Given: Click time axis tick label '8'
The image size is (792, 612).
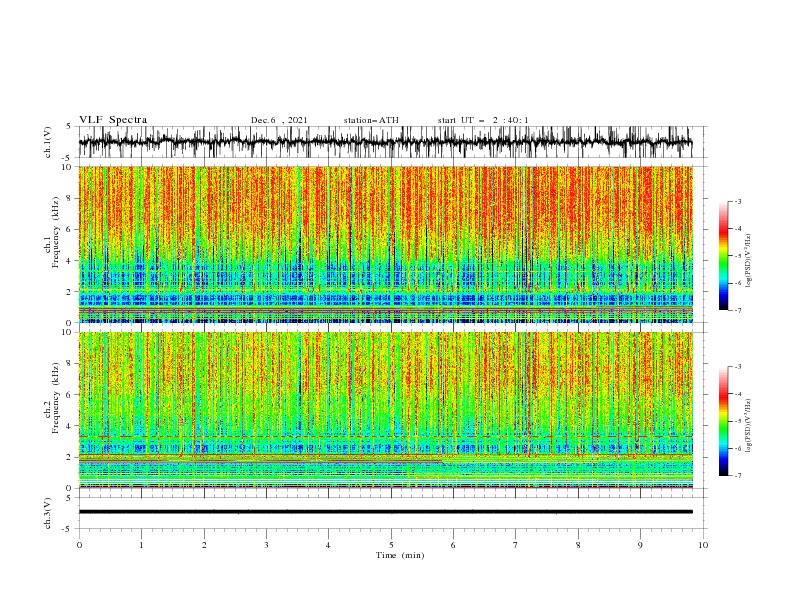Looking at the screenshot, I should (x=578, y=545).
